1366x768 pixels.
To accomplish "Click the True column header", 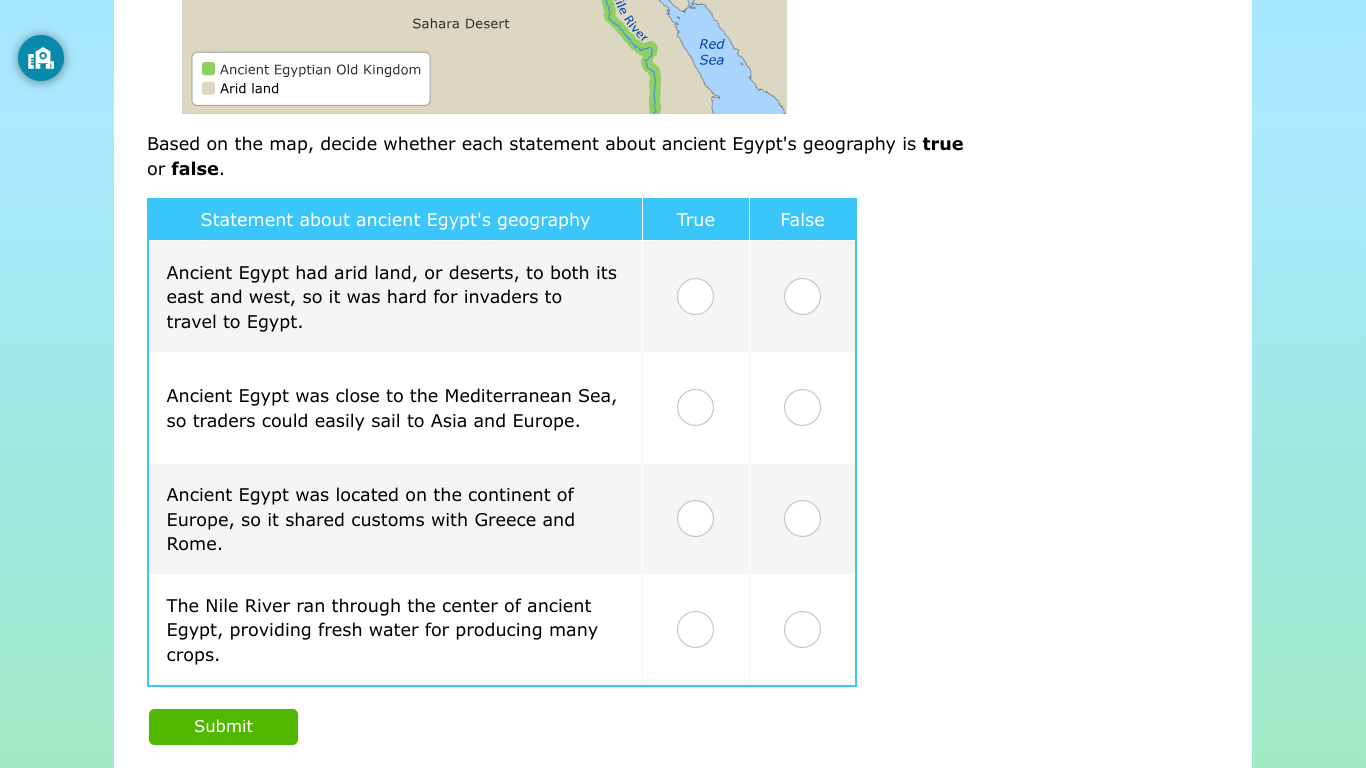I will 695,219.
